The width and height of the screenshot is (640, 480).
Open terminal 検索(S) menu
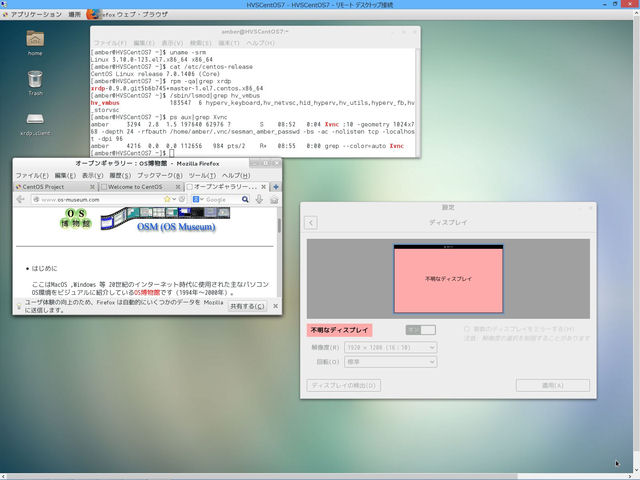click(200, 43)
